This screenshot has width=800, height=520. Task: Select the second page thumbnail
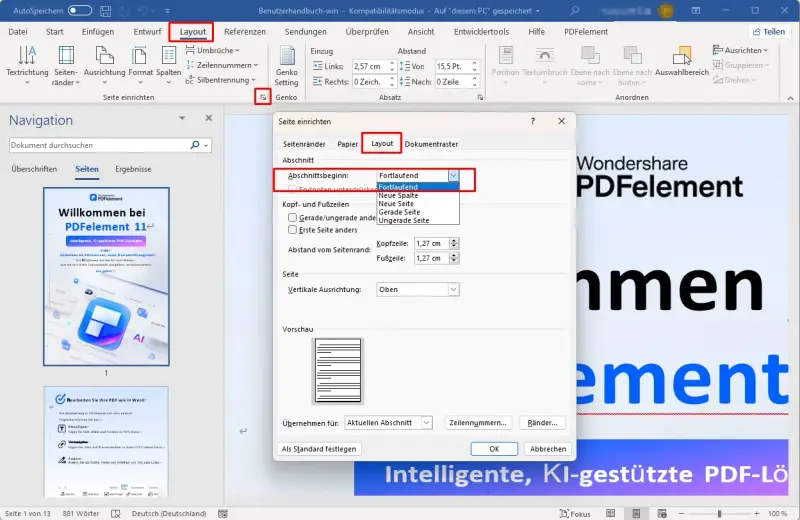coord(106,442)
